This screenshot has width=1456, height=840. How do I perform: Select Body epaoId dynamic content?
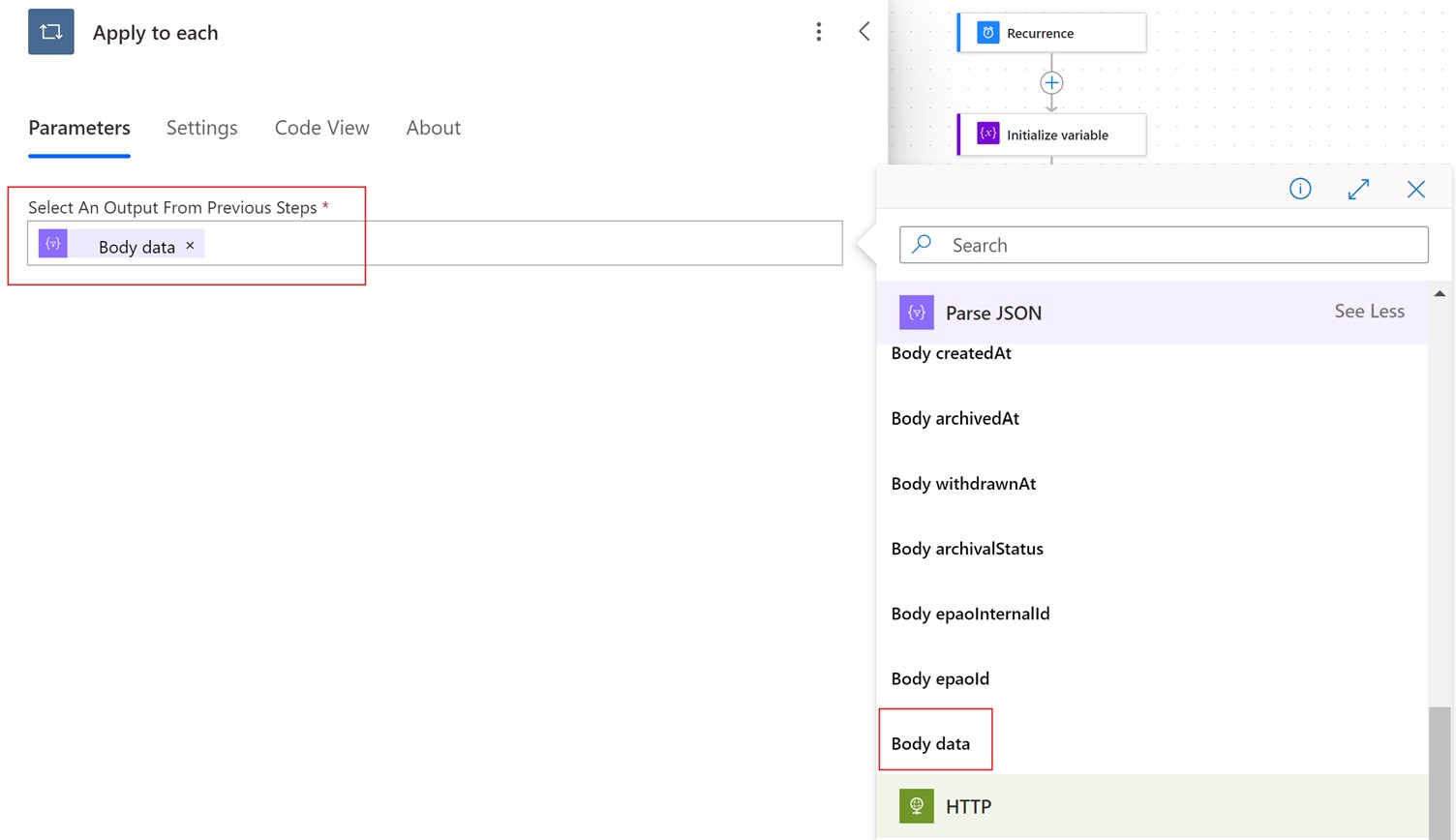[x=940, y=678]
